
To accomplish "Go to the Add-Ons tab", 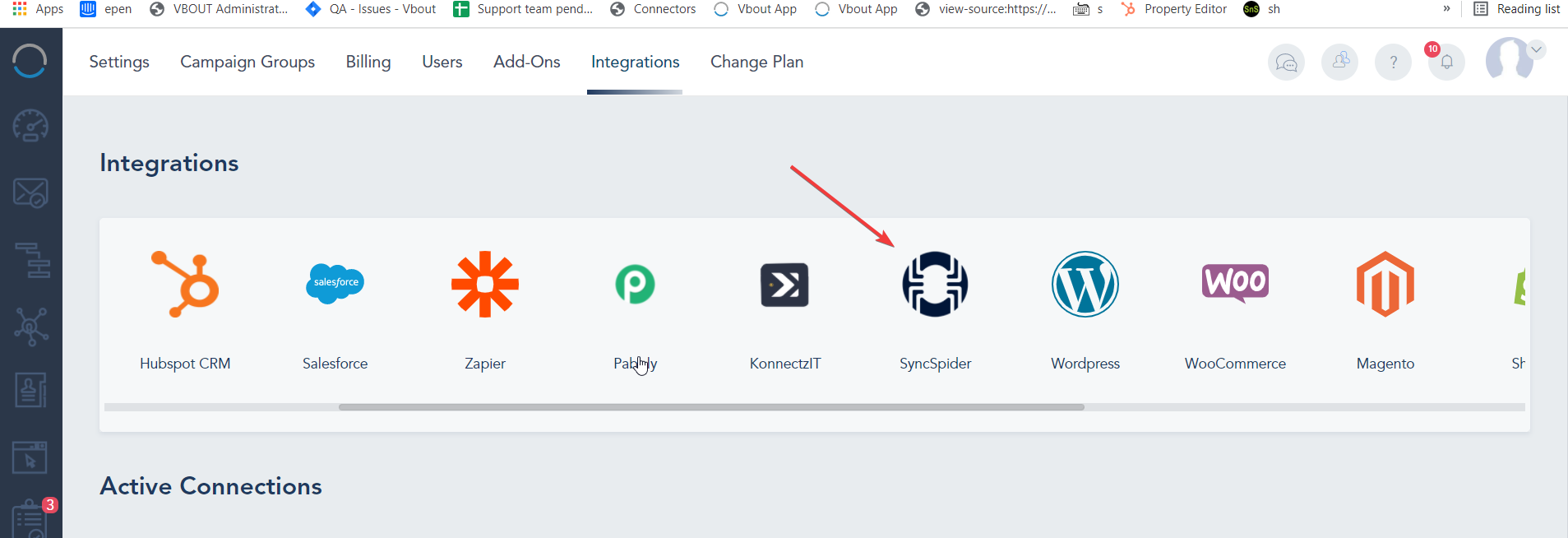I will pos(527,62).
